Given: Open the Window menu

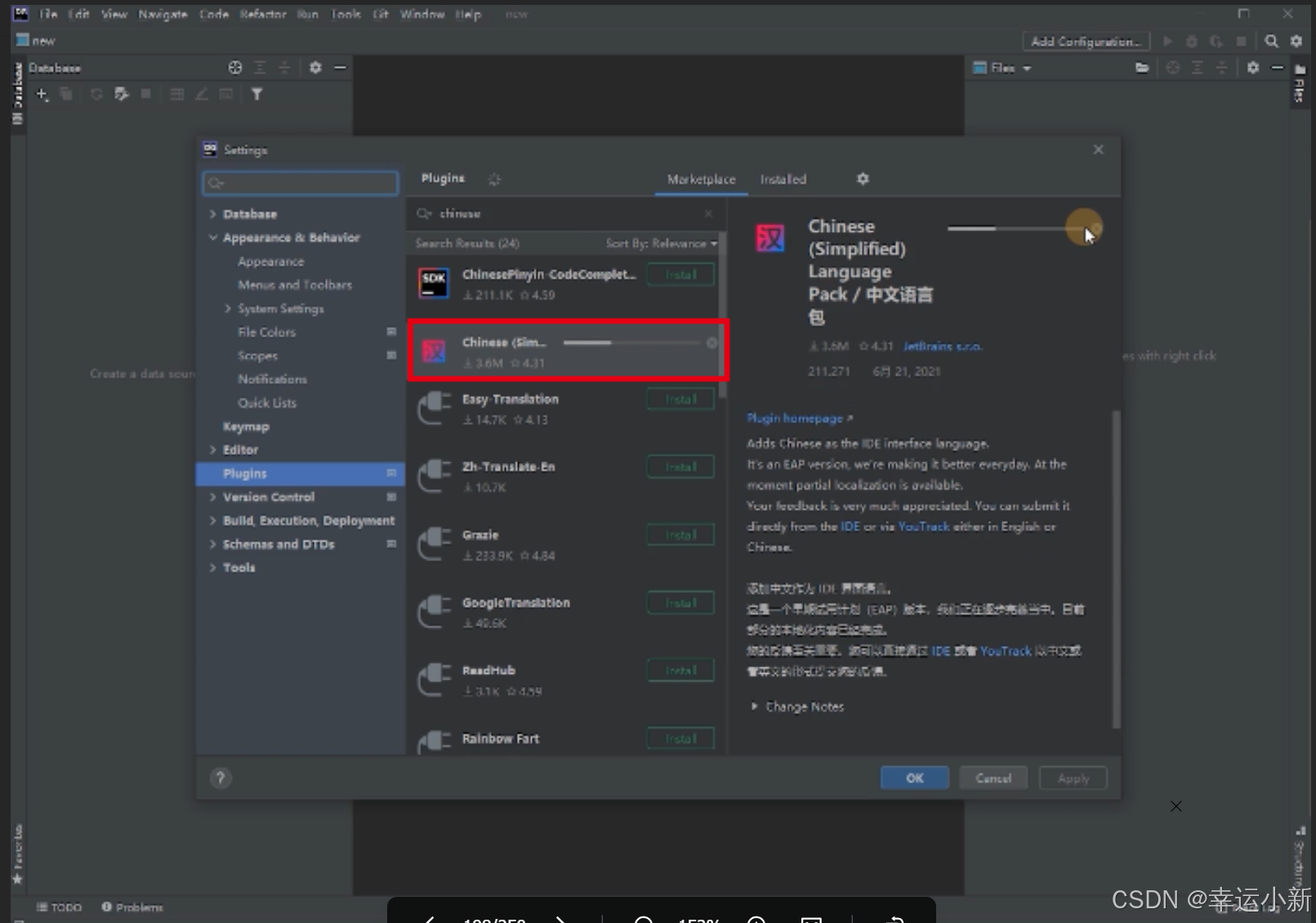Looking at the screenshot, I should click(x=422, y=15).
